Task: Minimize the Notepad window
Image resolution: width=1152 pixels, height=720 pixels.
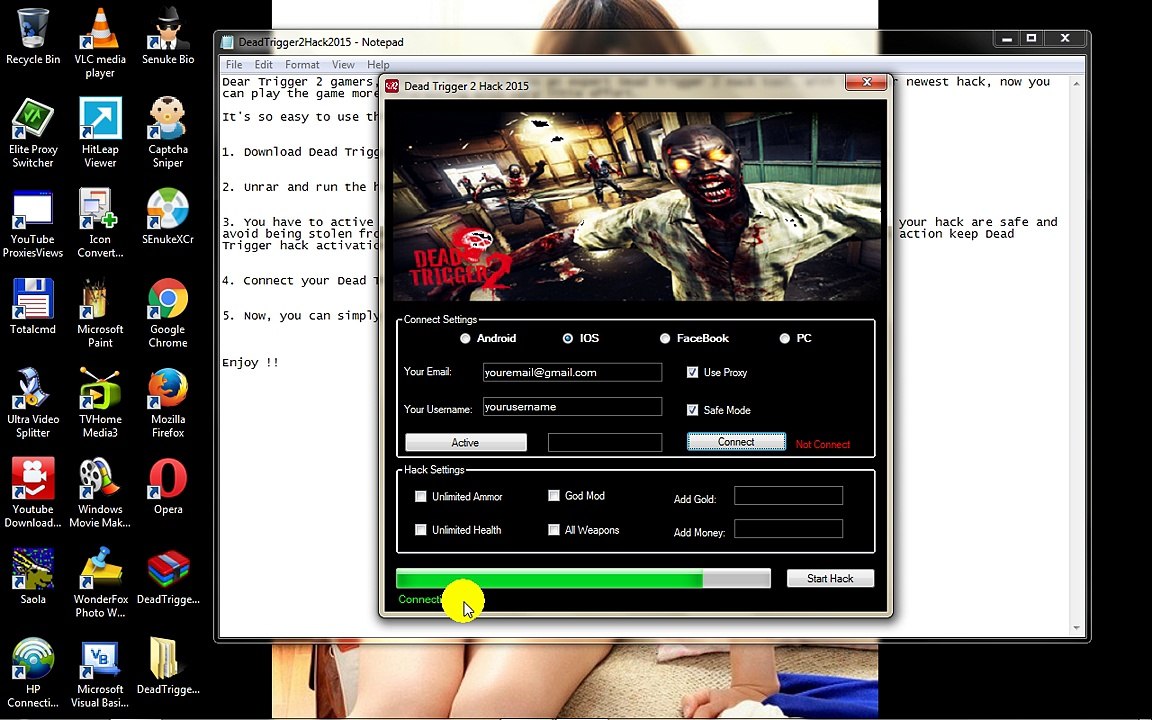Action: tap(1007, 38)
